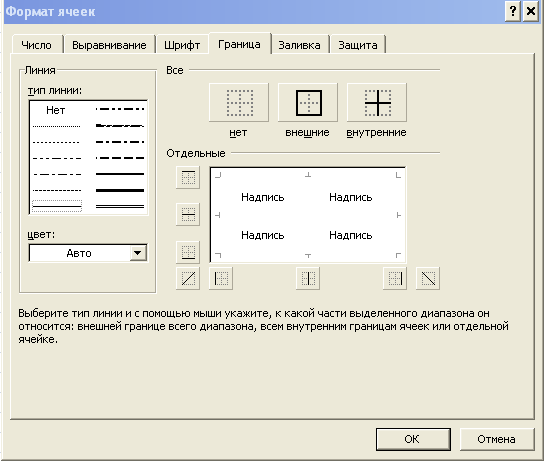This screenshot has height=461, width=544.
Task: Toggle the bottom border button
Action: [x=188, y=252]
